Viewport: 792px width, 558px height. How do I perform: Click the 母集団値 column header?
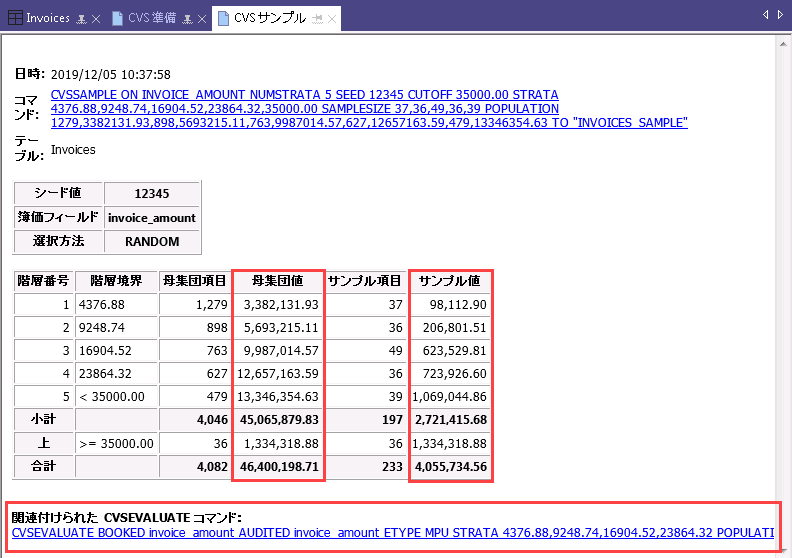coord(277,281)
